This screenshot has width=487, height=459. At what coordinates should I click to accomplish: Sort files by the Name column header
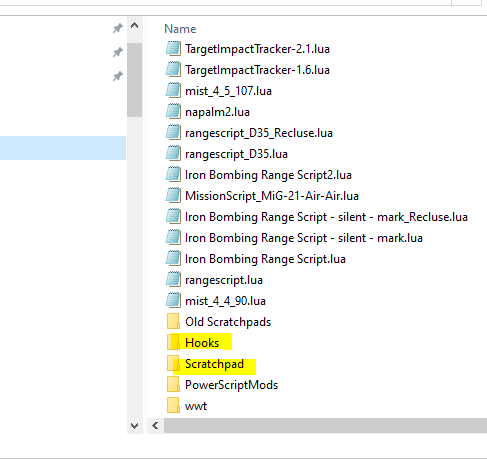pos(180,29)
